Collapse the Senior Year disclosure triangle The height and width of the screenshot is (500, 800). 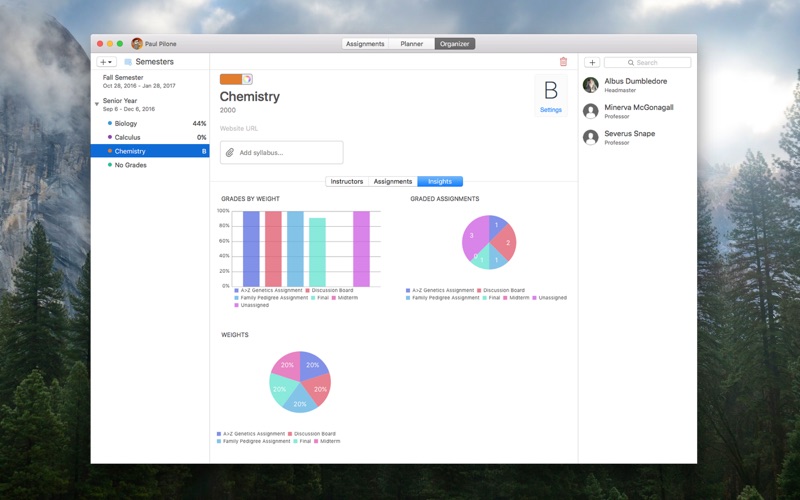tap(96, 104)
